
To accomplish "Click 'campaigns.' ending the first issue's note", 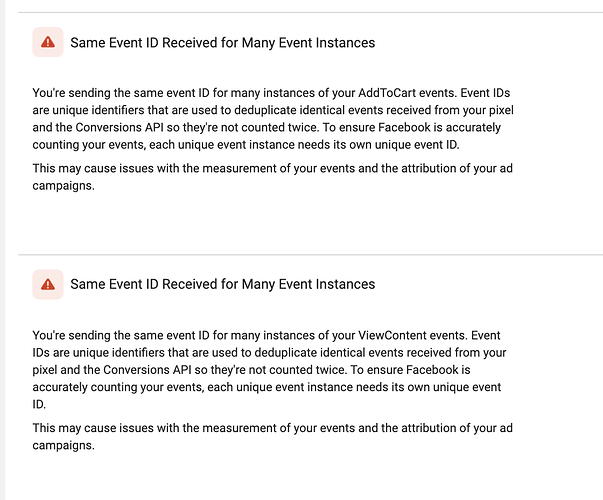I will [63, 186].
